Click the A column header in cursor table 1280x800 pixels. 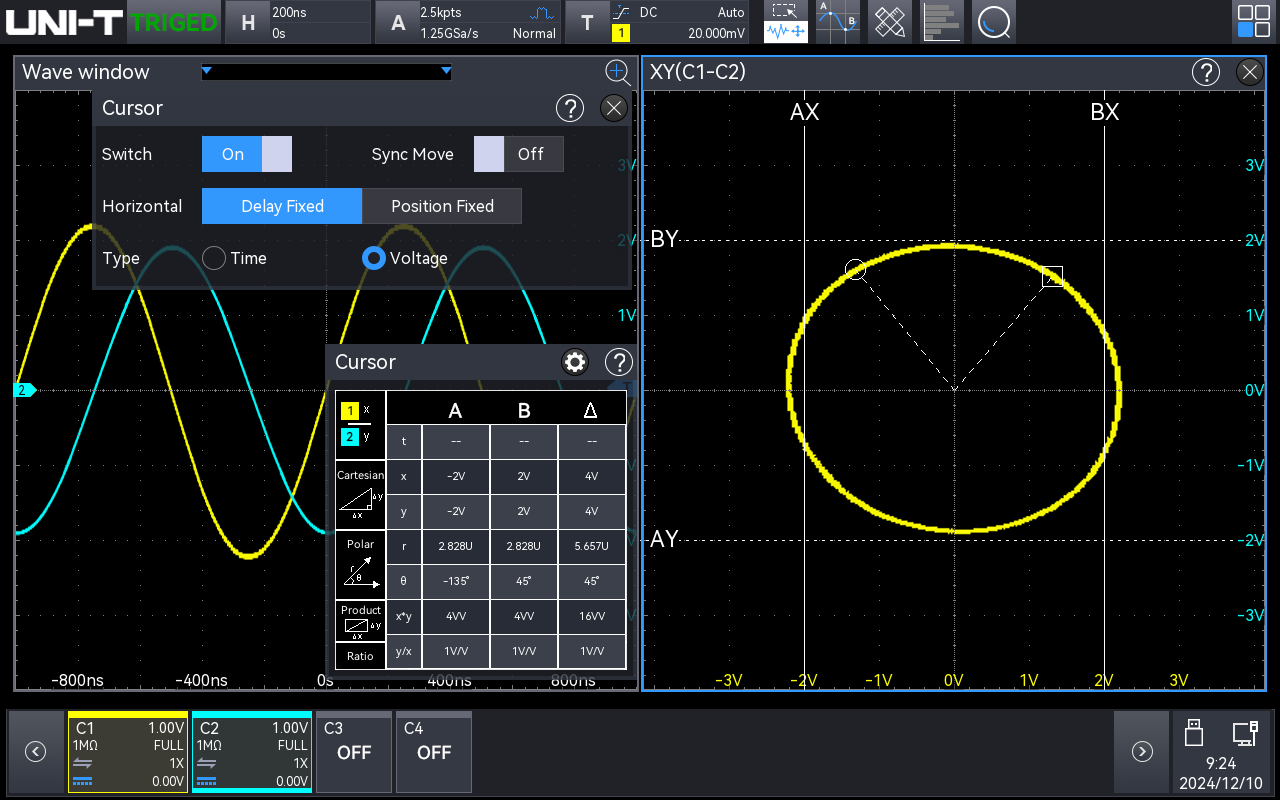[455, 410]
